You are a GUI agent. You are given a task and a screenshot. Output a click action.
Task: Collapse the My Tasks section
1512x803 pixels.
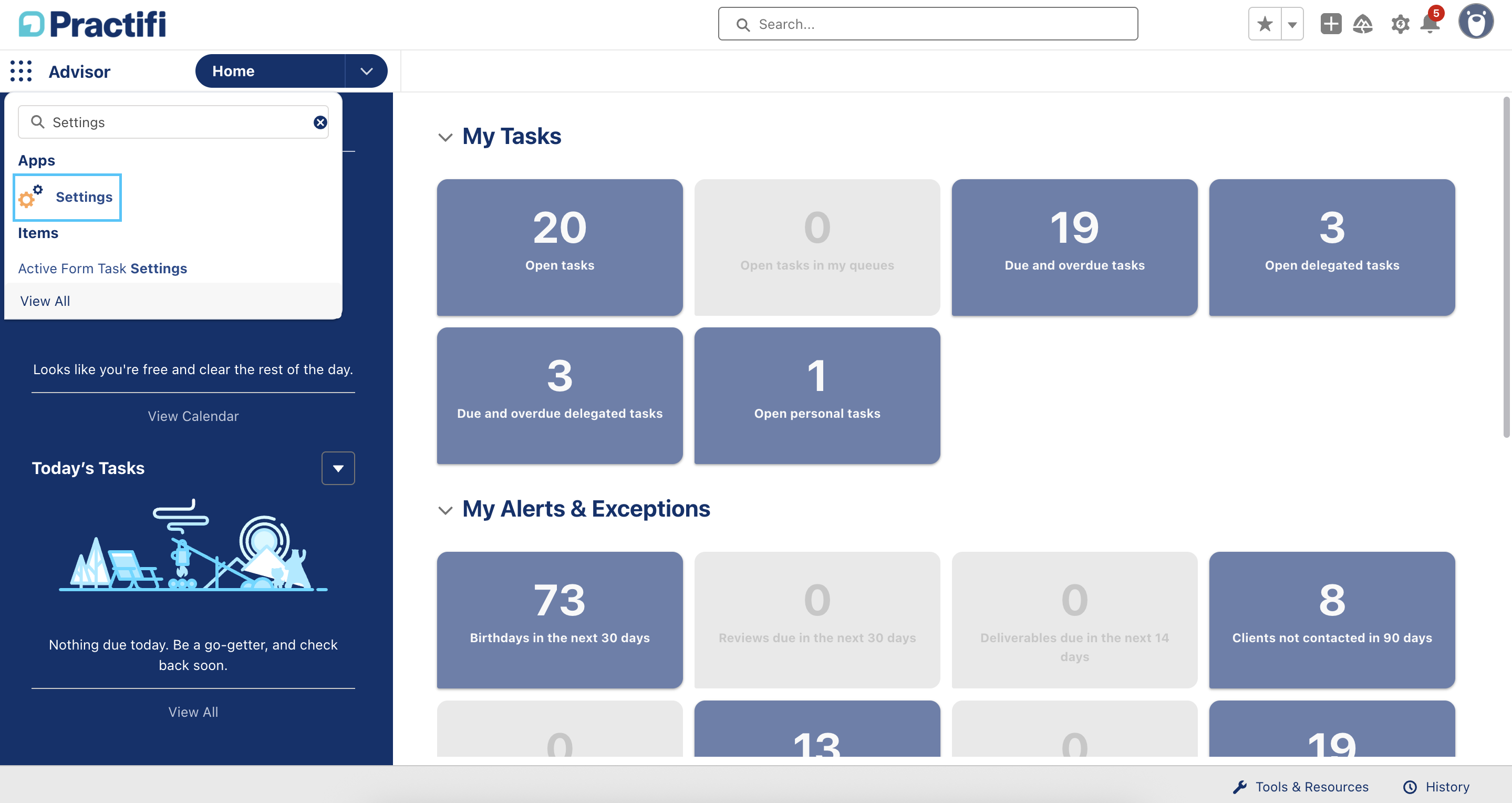click(446, 137)
